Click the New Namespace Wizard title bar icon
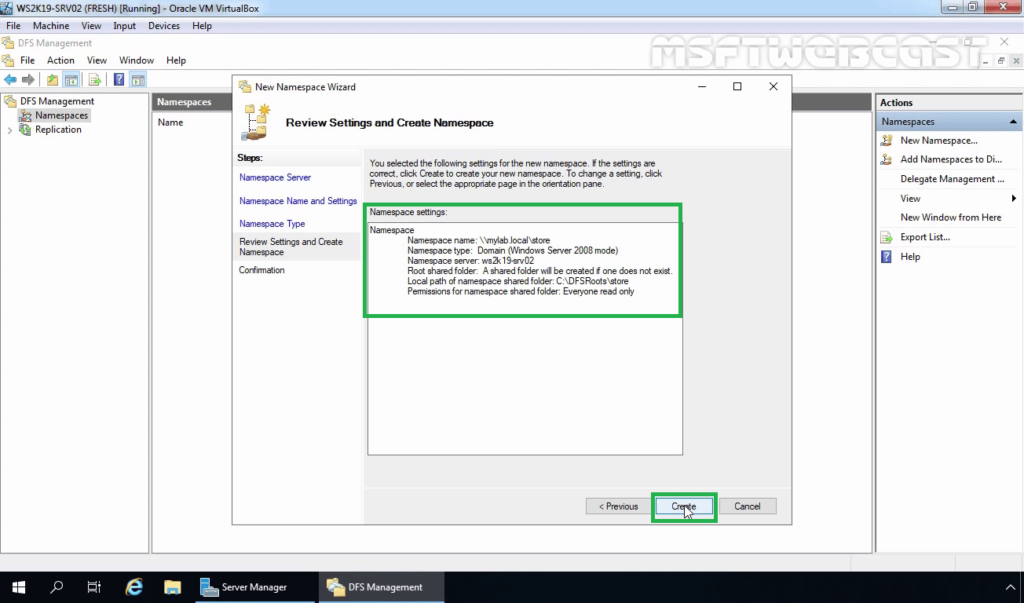1024x603 pixels. (245, 87)
